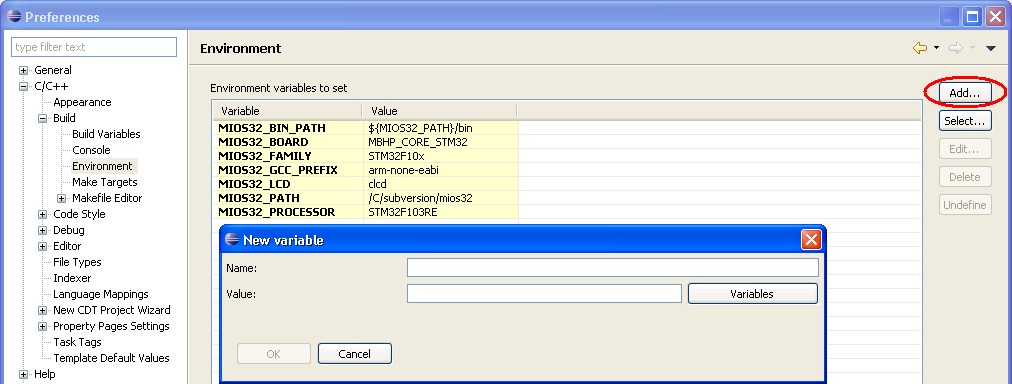Select Language Mappings in the tree
The image size is (1012, 384).
click(101, 294)
